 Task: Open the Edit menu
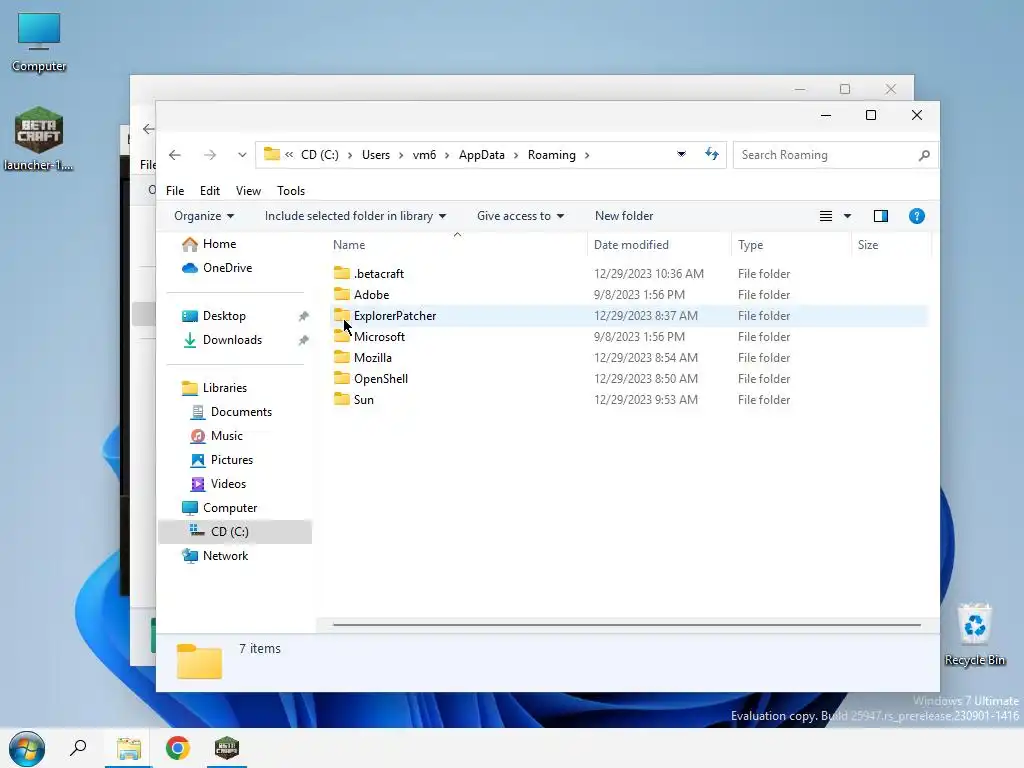pyautogui.click(x=210, y=191)
